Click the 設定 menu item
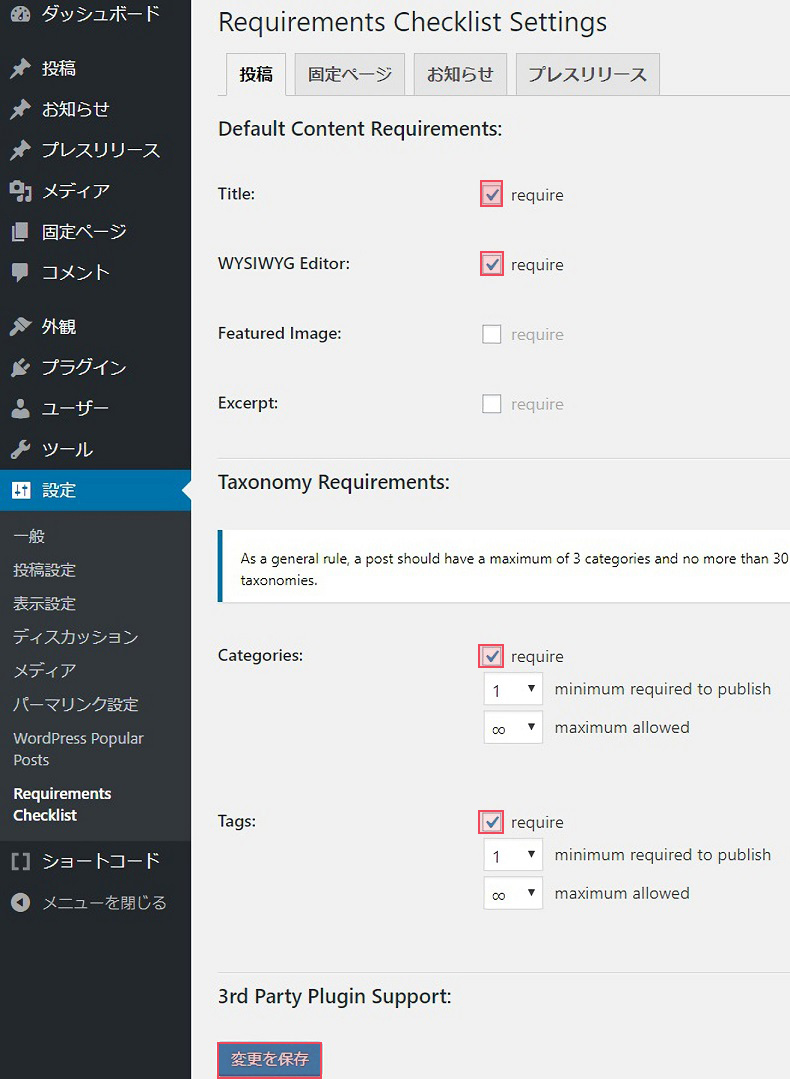 tap(95, 490)
